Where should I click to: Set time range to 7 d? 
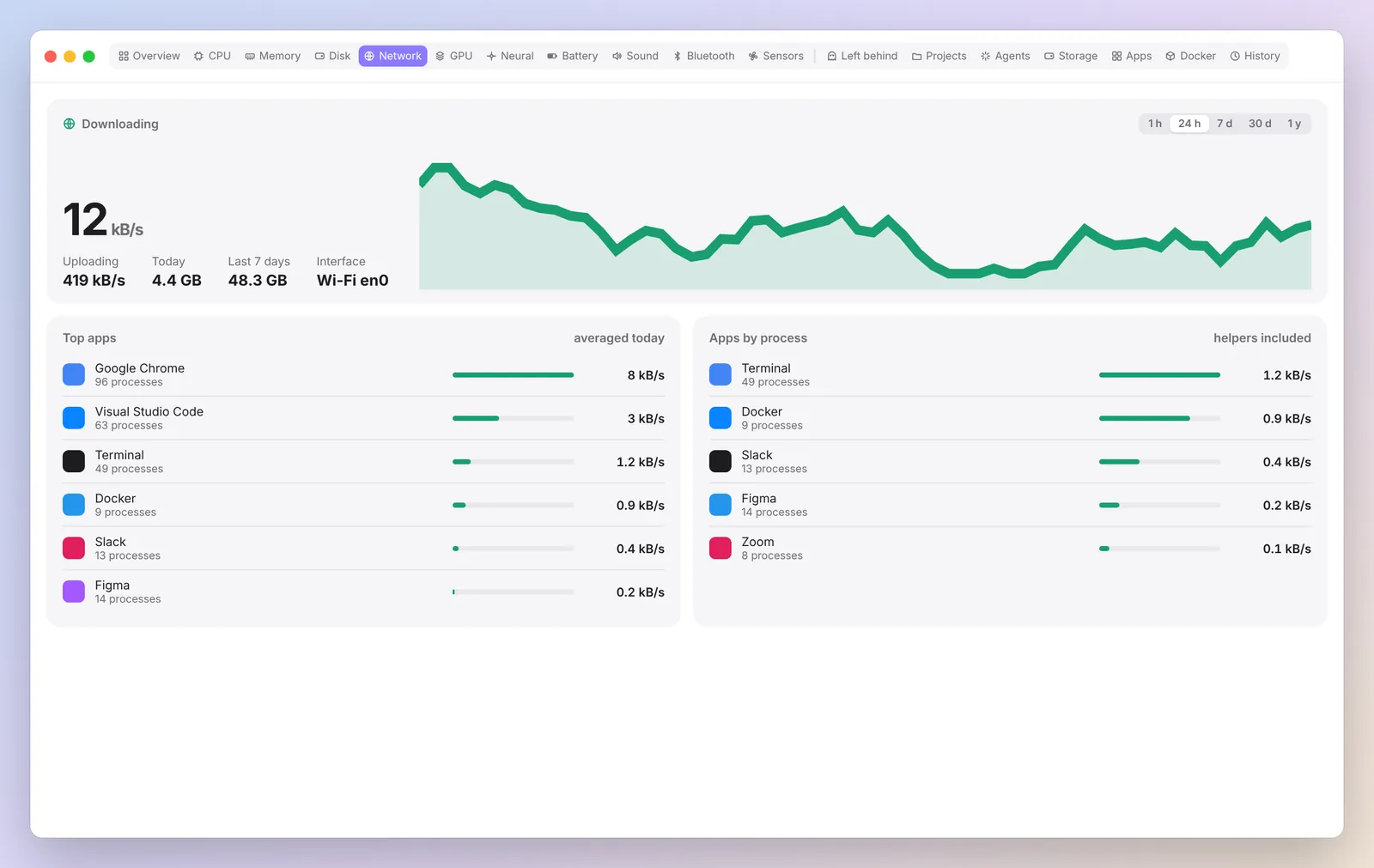(x=1225, y=124)
